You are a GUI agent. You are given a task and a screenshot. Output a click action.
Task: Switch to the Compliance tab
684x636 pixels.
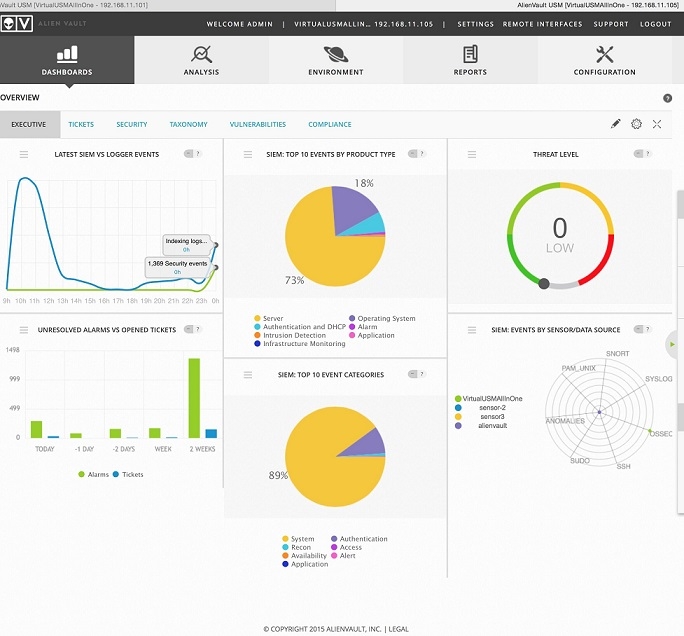(330, 124)
